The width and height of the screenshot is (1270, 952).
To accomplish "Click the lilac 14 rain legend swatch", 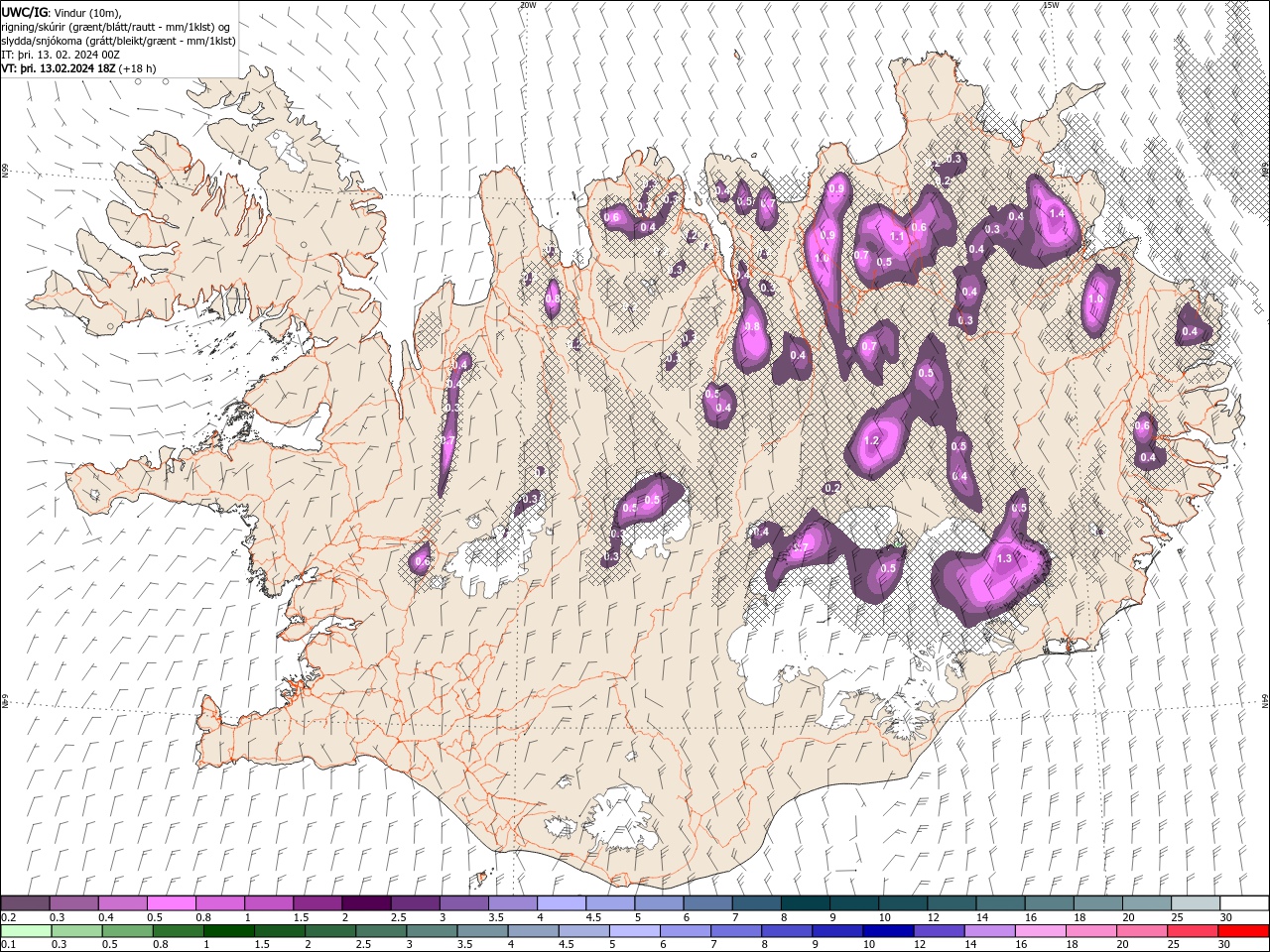I will (x=989, y=931).
